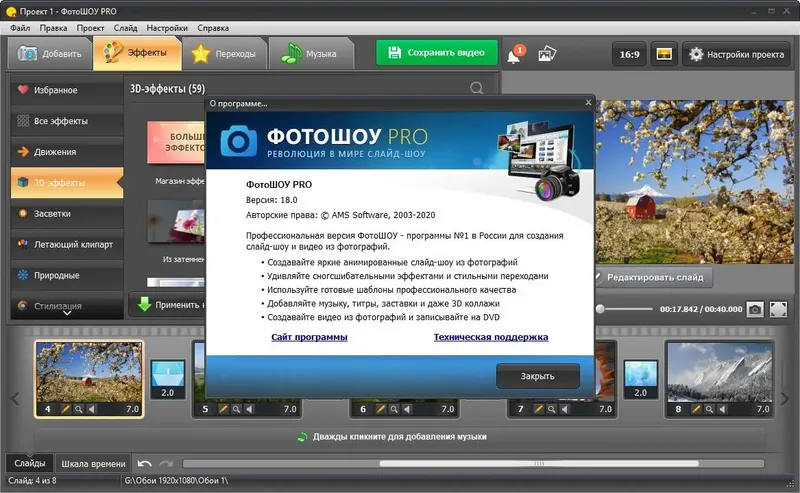Switch to the Музыка tab
Viewport: 800px width, 493px height.
[x=310, y=54]
